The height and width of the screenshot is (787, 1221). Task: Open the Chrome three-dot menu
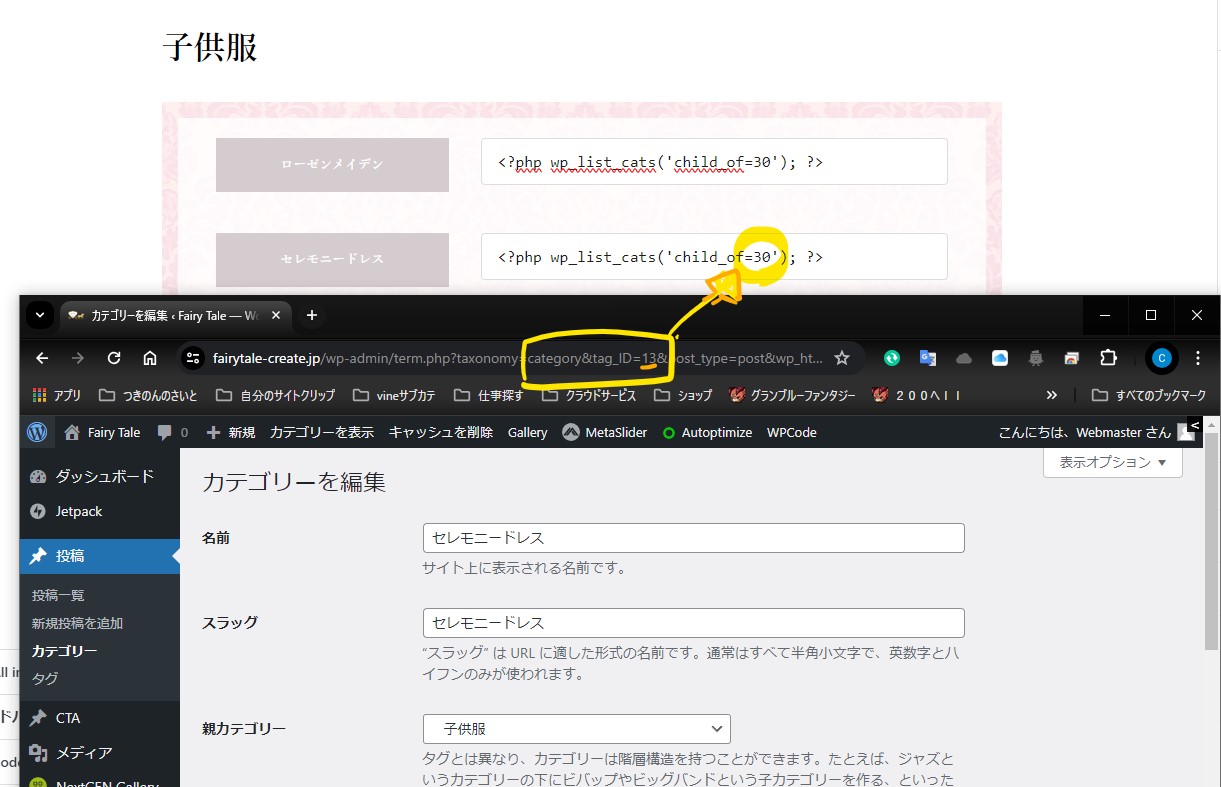pos(1197,358)
